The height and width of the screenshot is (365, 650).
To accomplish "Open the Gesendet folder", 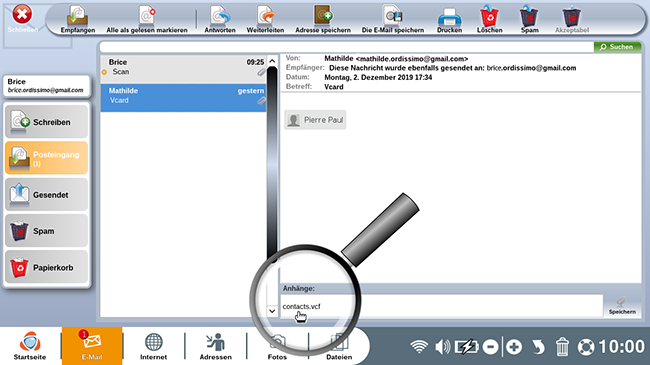I will pyautogui.click(x=46, y=195).
